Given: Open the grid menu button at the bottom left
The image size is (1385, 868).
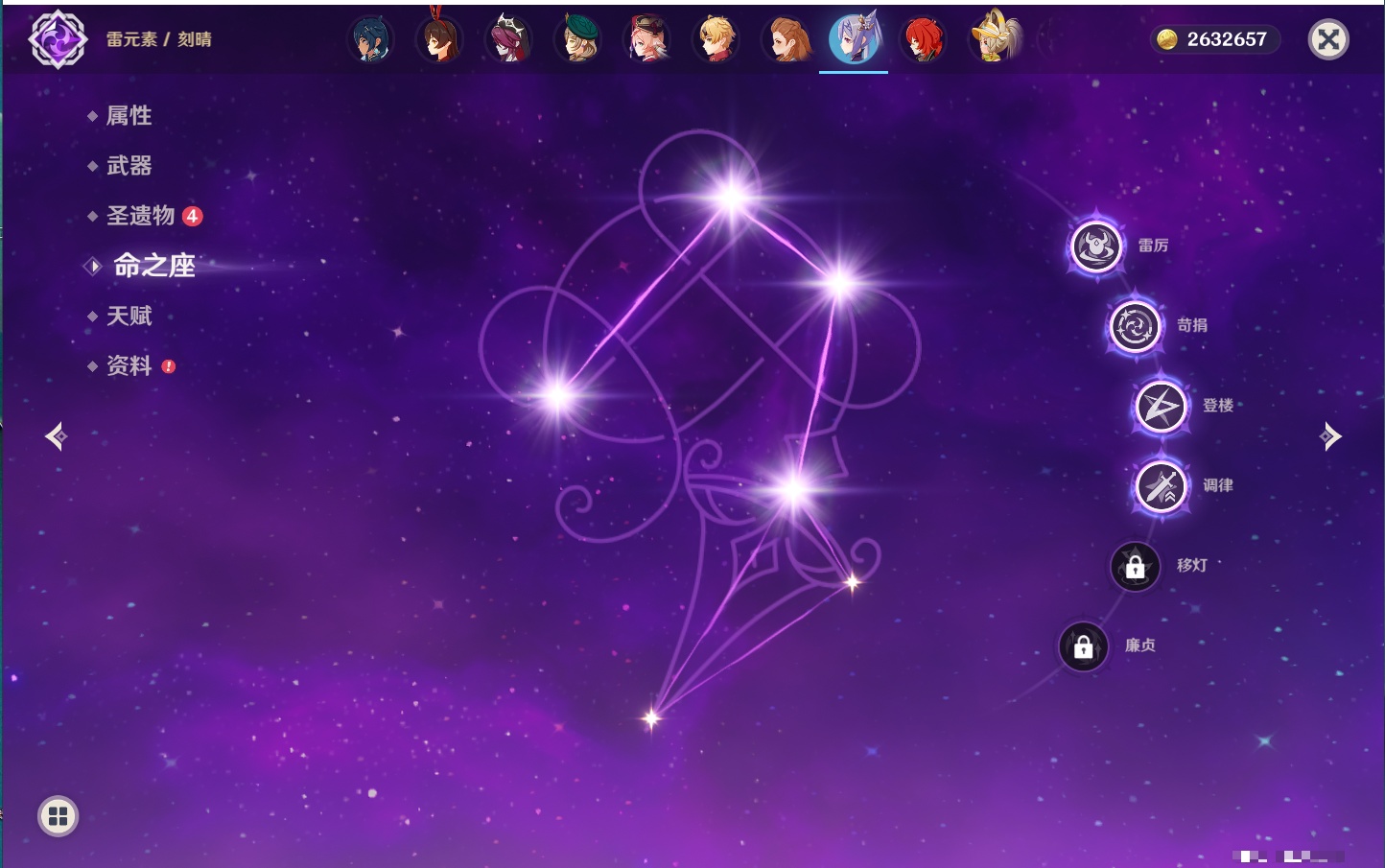Looking at the screenshot, I should pyautogui.click(x=58, y=816).
